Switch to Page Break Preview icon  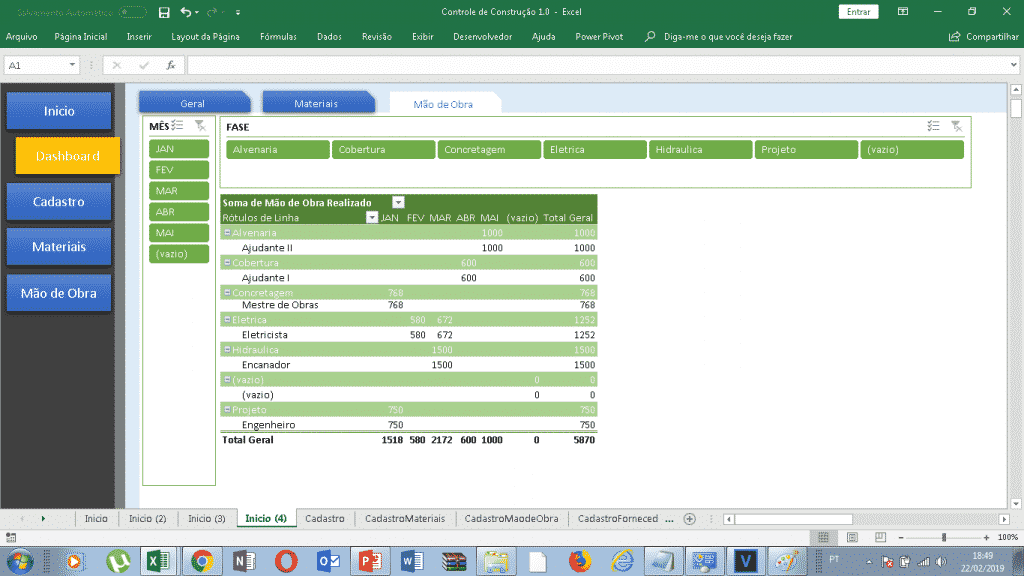(880, 537)
